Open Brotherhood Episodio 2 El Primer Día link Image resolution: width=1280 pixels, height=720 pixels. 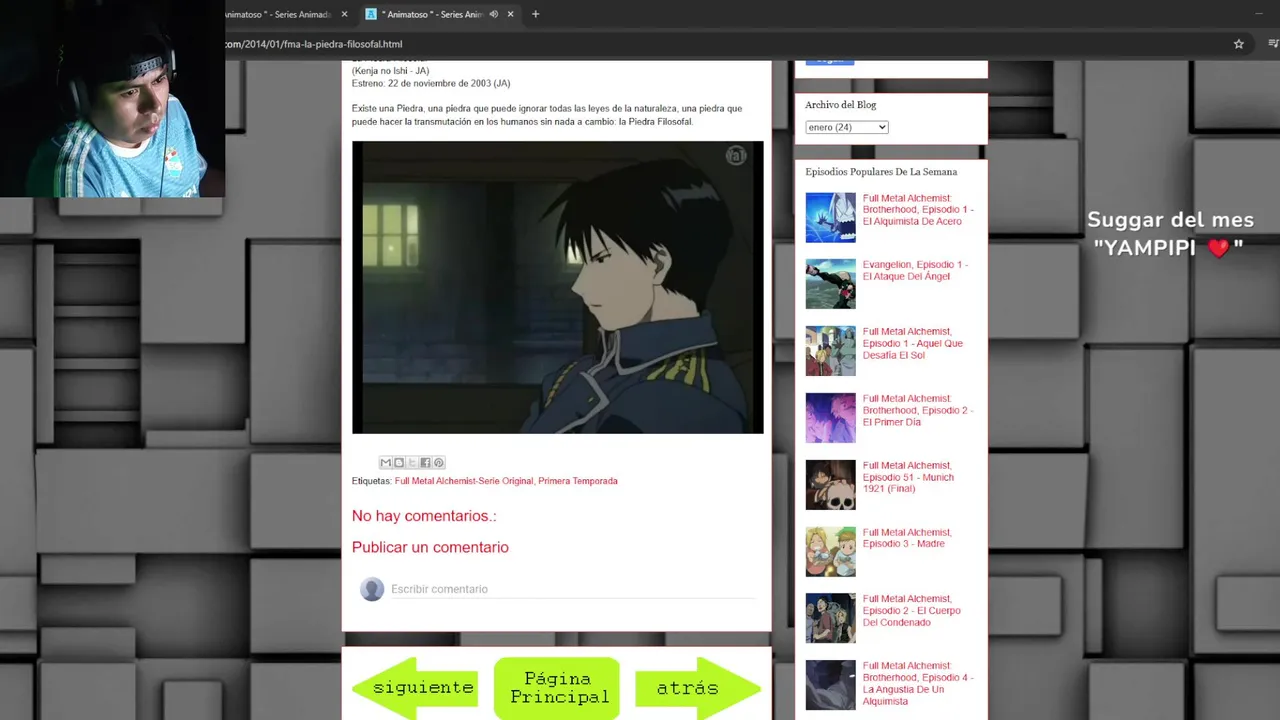pyautogui.click(x=918, y=410)
